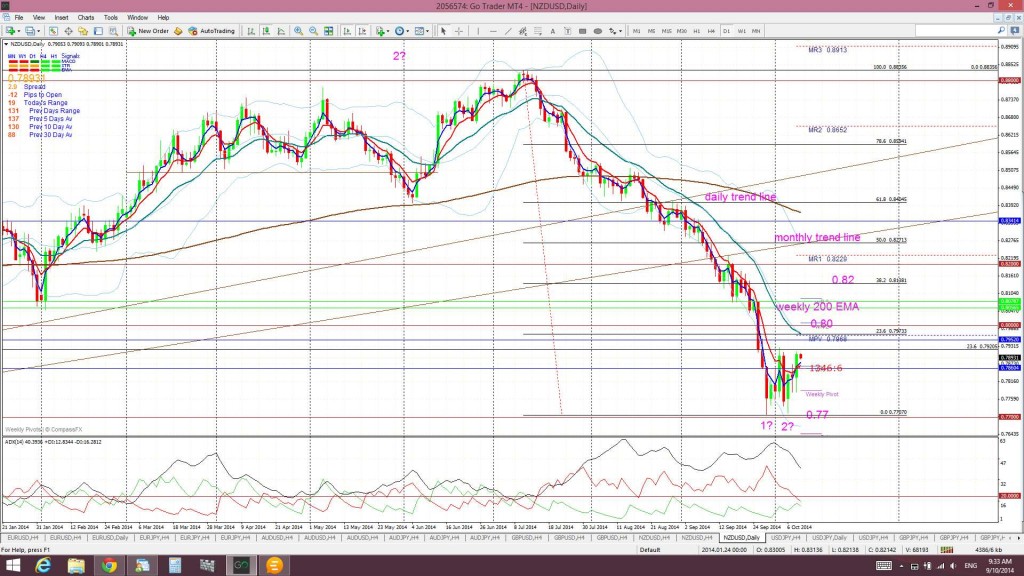
Task: Select the D1 timeframe button
Action: pyautogui.click(x=726, y=31)
